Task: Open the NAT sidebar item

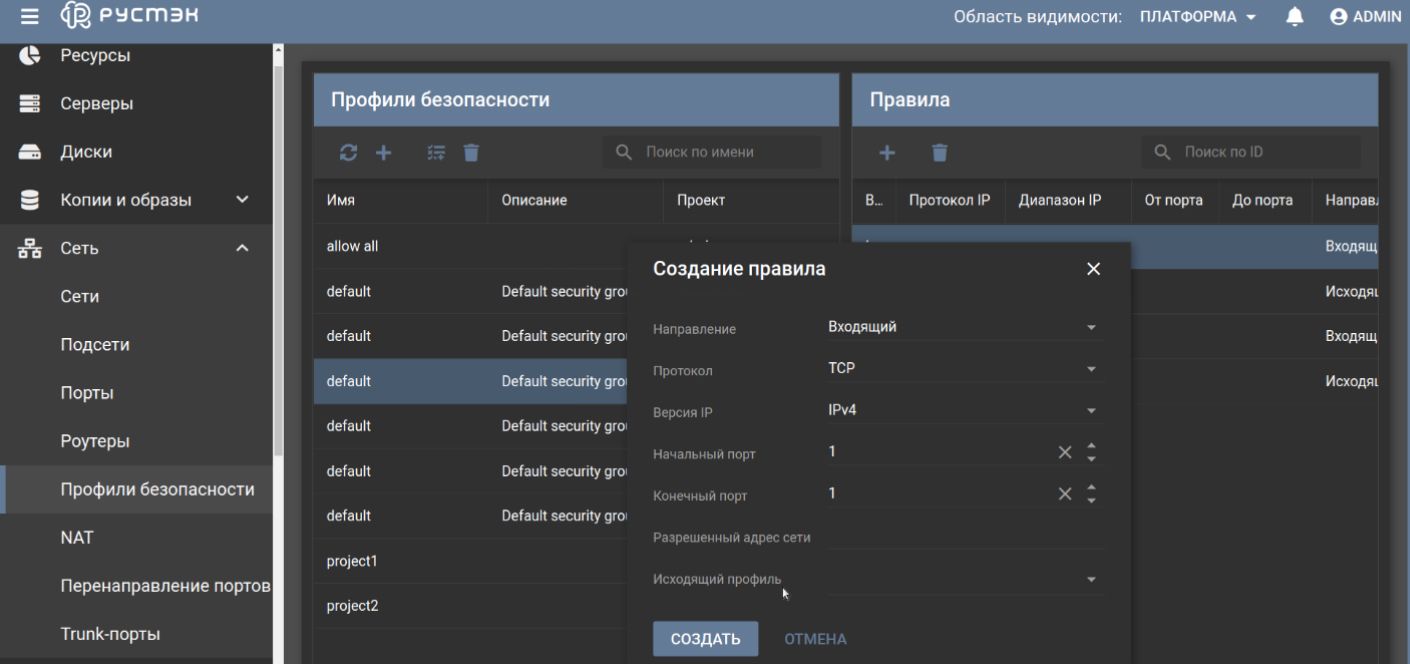Action: coord(77,538)
